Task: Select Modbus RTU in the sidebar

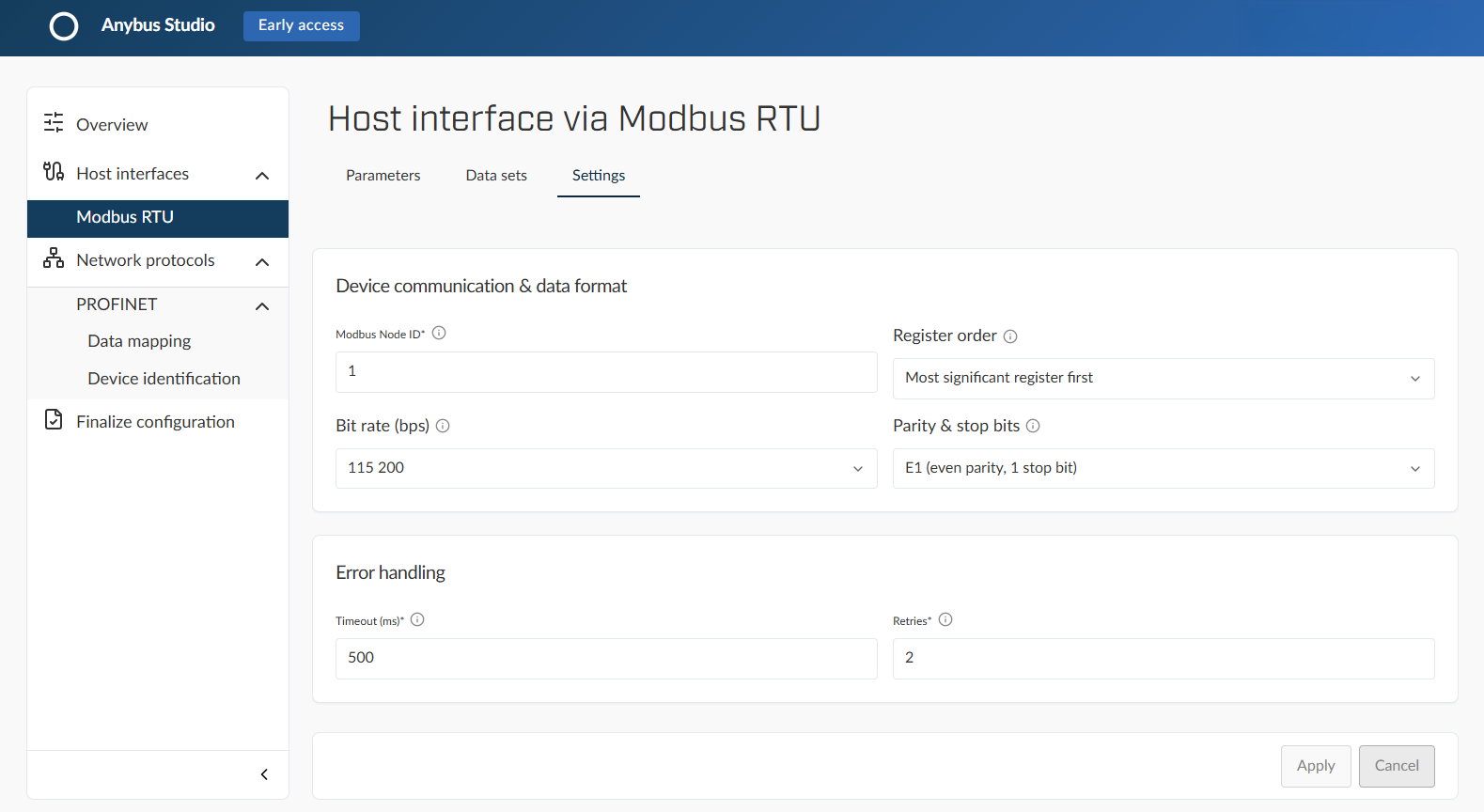Action: coord(158,217)
